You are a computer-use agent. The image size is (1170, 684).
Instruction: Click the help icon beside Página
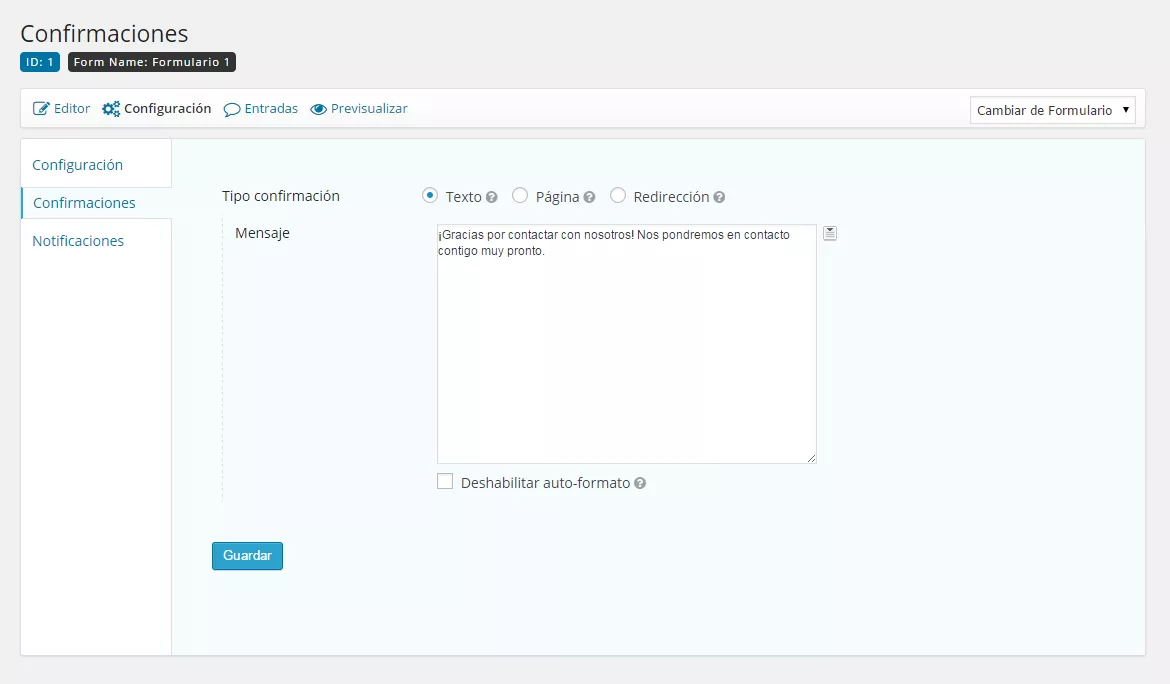589,198
